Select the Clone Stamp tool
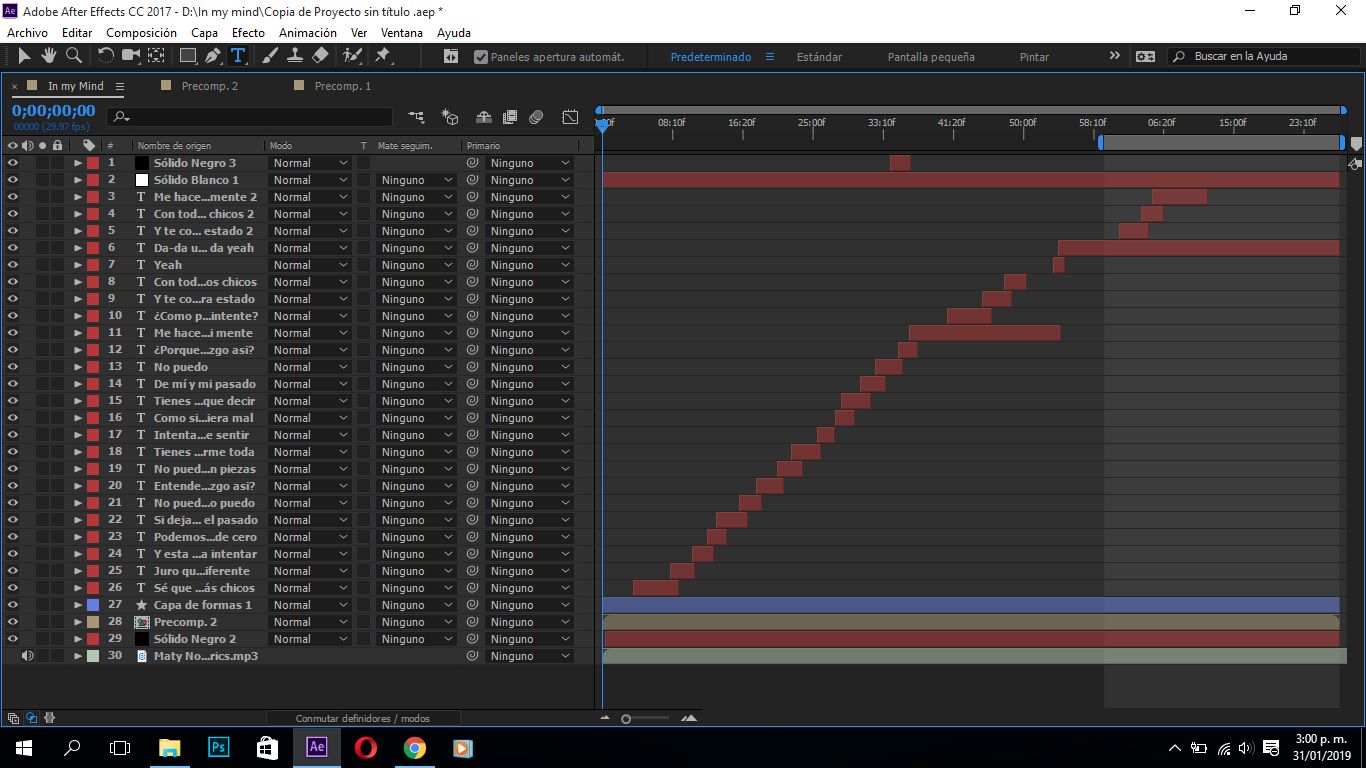Image resolution: width=1366 pixels, height=768 pixels. 295,56
